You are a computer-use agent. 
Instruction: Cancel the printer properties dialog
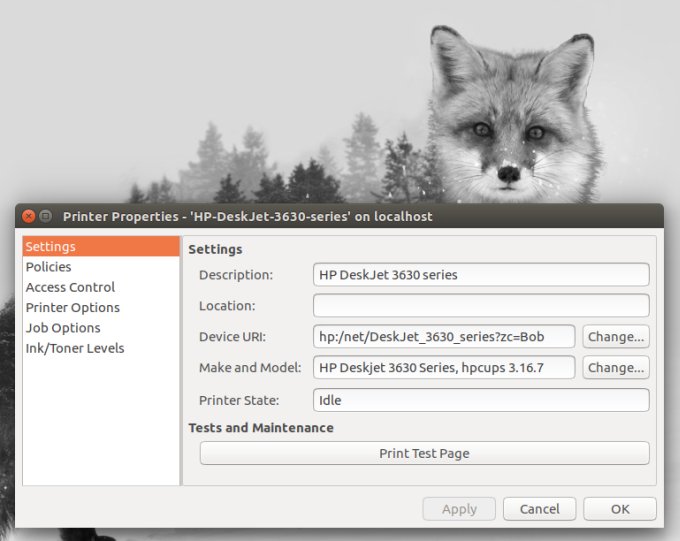coord(539,509)
